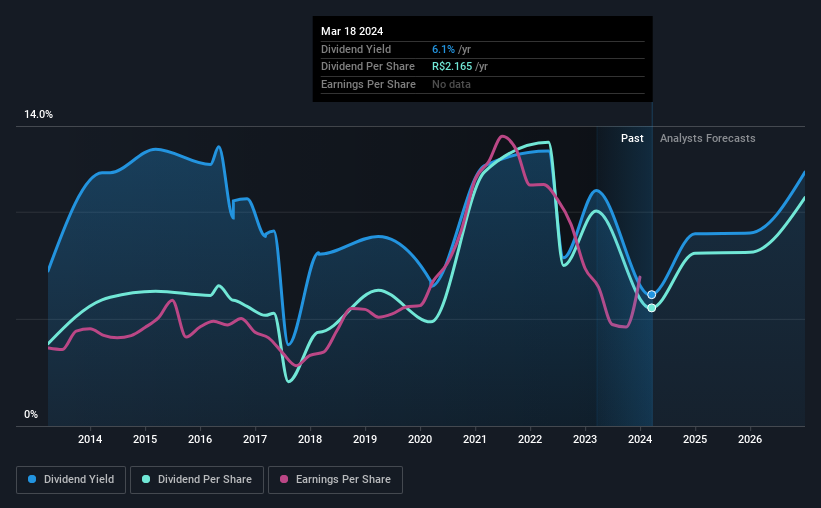Click the Dividend Per Share tooltip row label
The height and width of the screenshot is (508, 821).
(x=368, y=67)
